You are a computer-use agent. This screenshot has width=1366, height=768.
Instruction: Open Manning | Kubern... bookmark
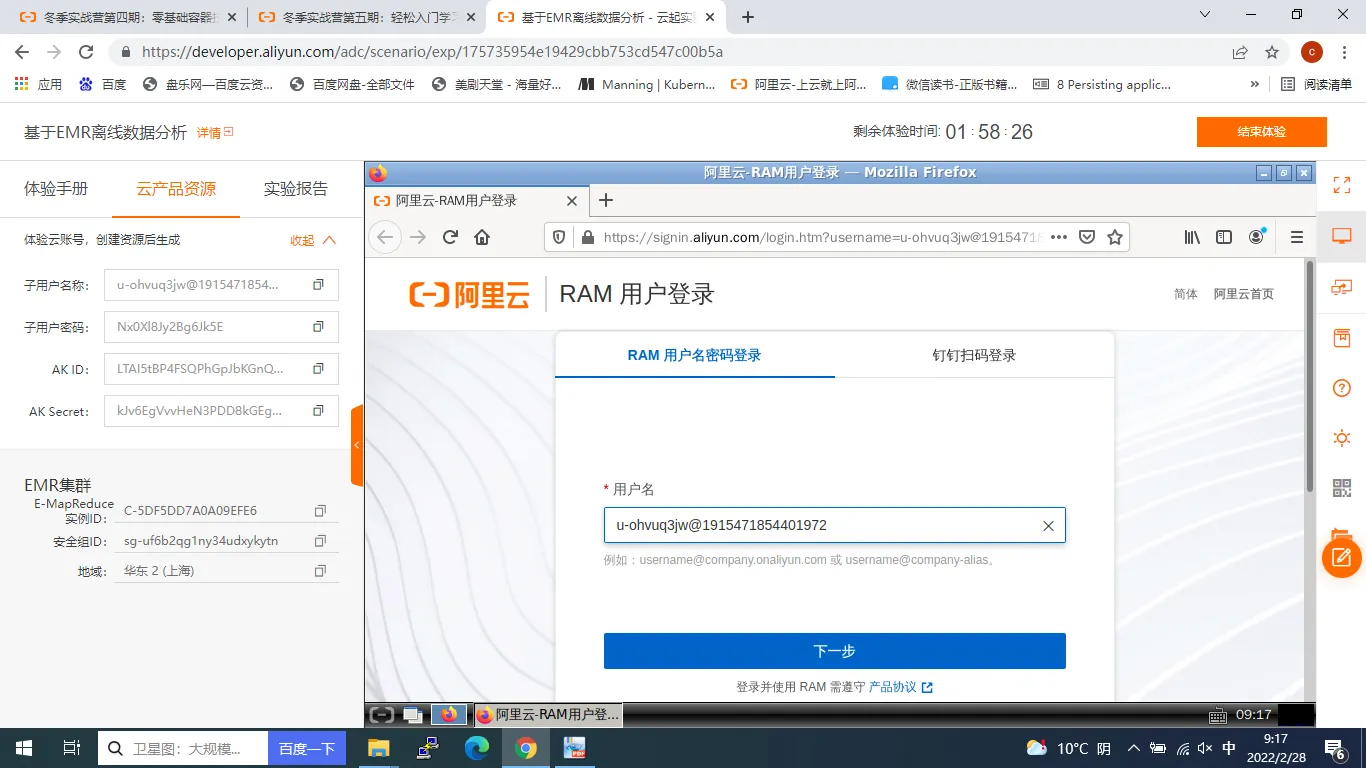coord(647,84)
